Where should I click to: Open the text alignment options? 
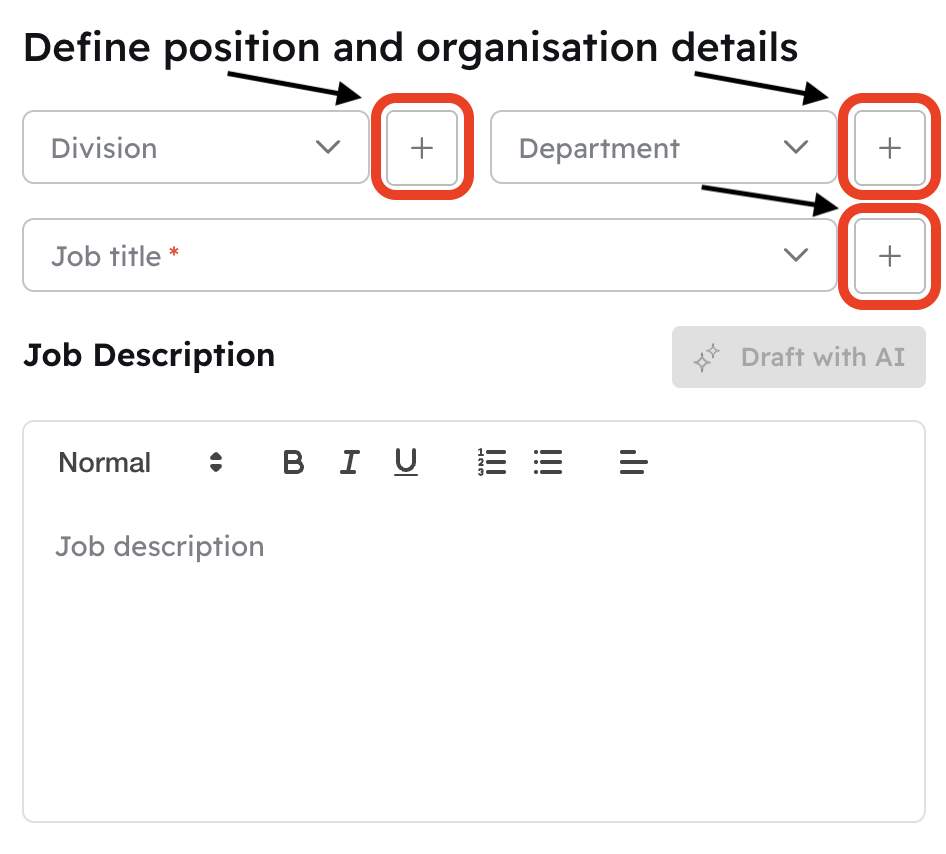(x=634, y=462)
